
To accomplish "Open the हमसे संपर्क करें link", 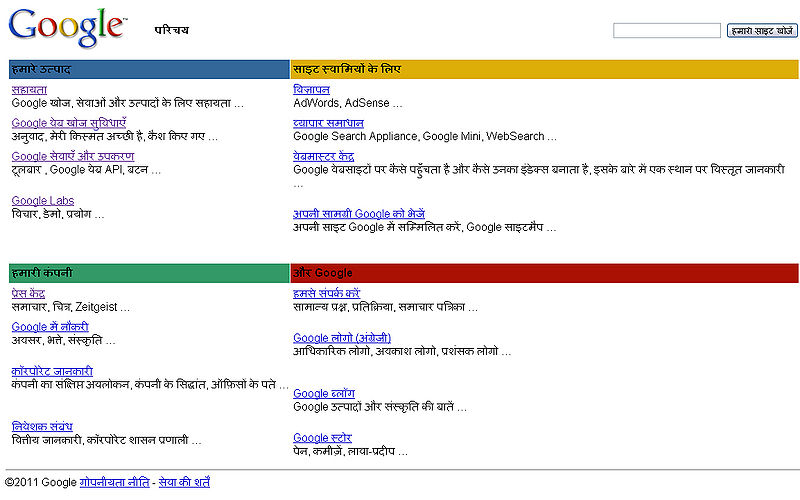I will tap(327, 293).
